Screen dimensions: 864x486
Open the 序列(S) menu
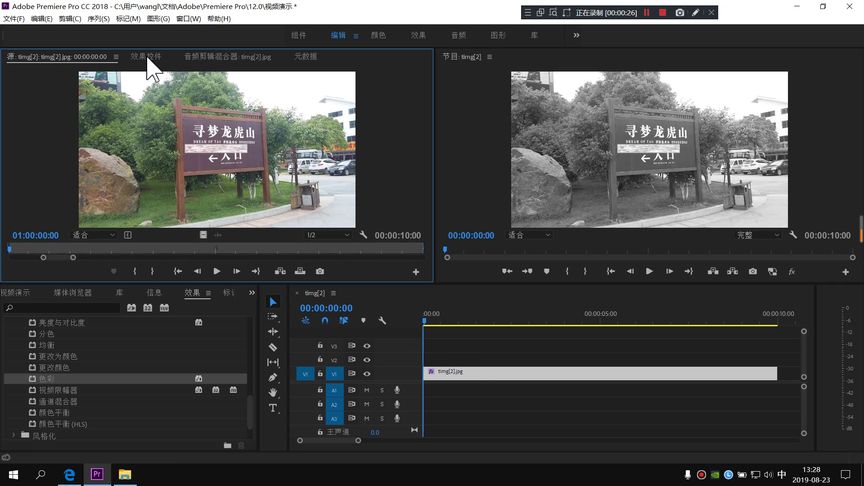click(x=98, y=19)
